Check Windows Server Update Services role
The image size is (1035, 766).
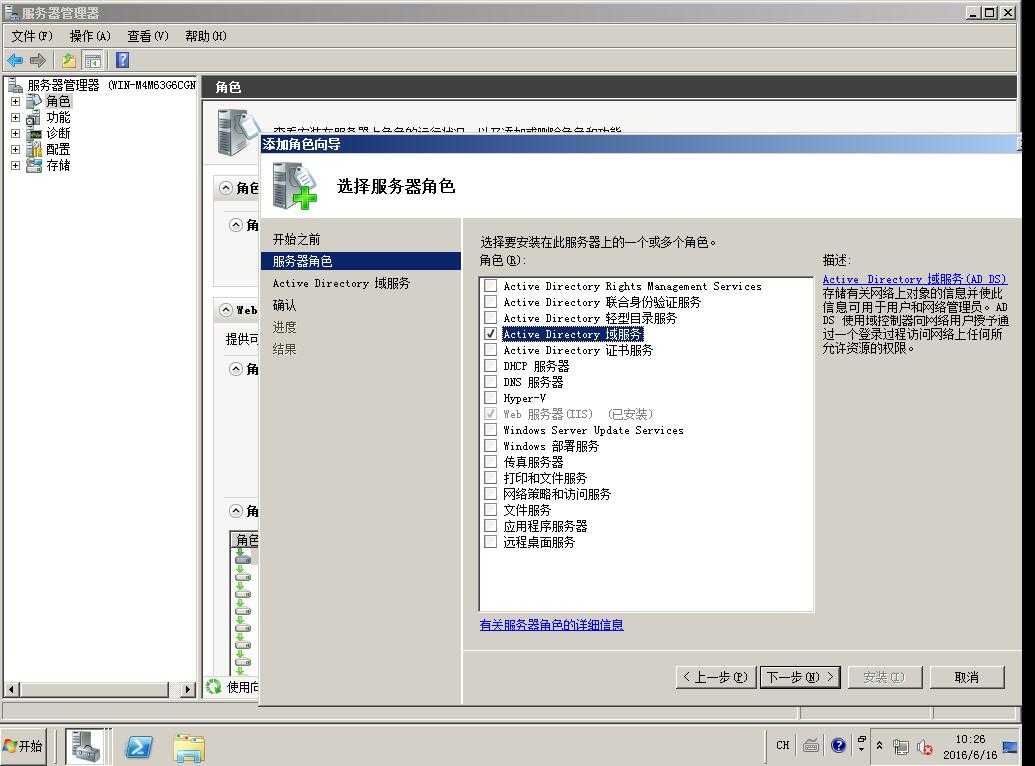point(490,429)
